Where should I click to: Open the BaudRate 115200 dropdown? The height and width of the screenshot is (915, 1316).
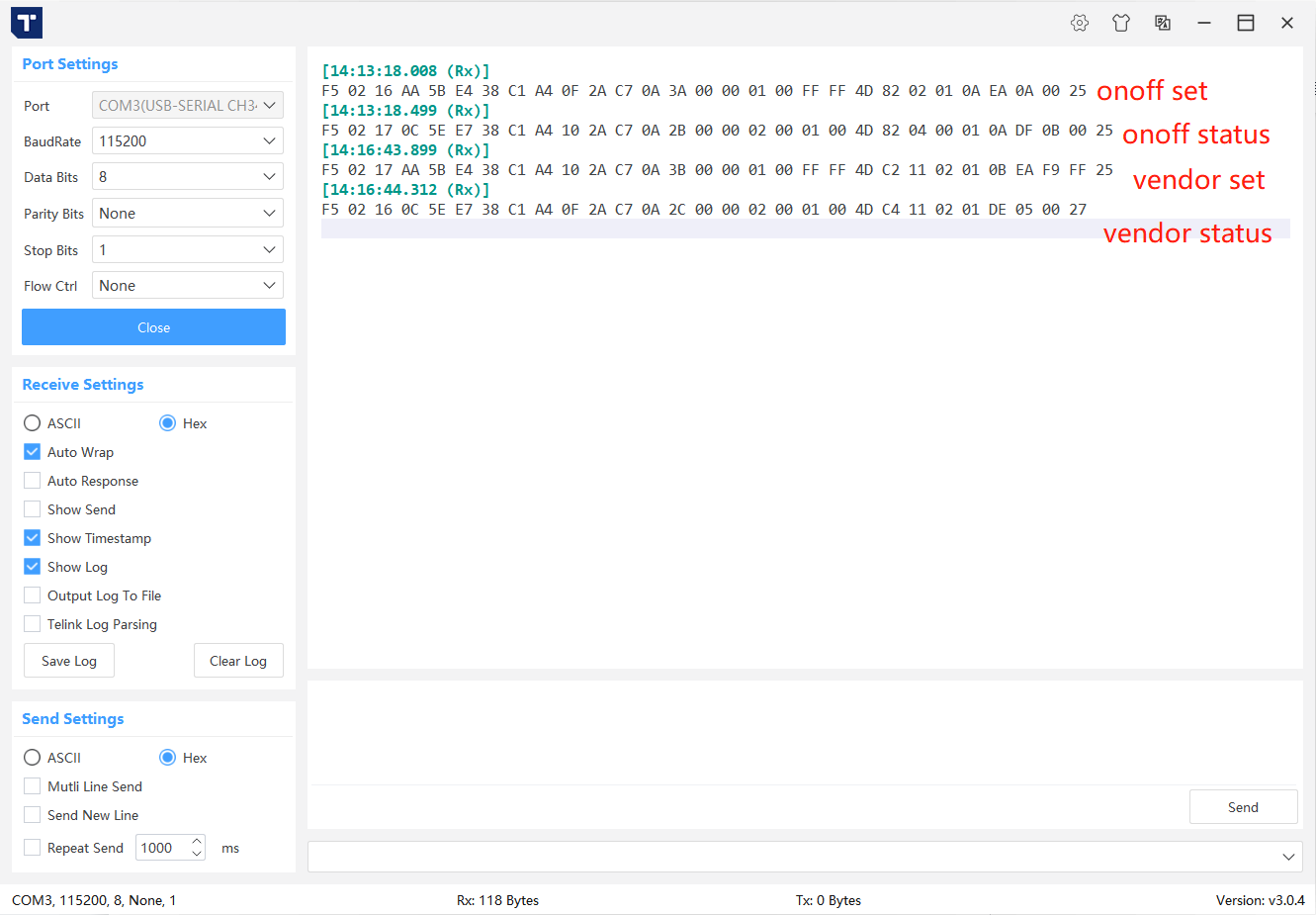[188, 140]
